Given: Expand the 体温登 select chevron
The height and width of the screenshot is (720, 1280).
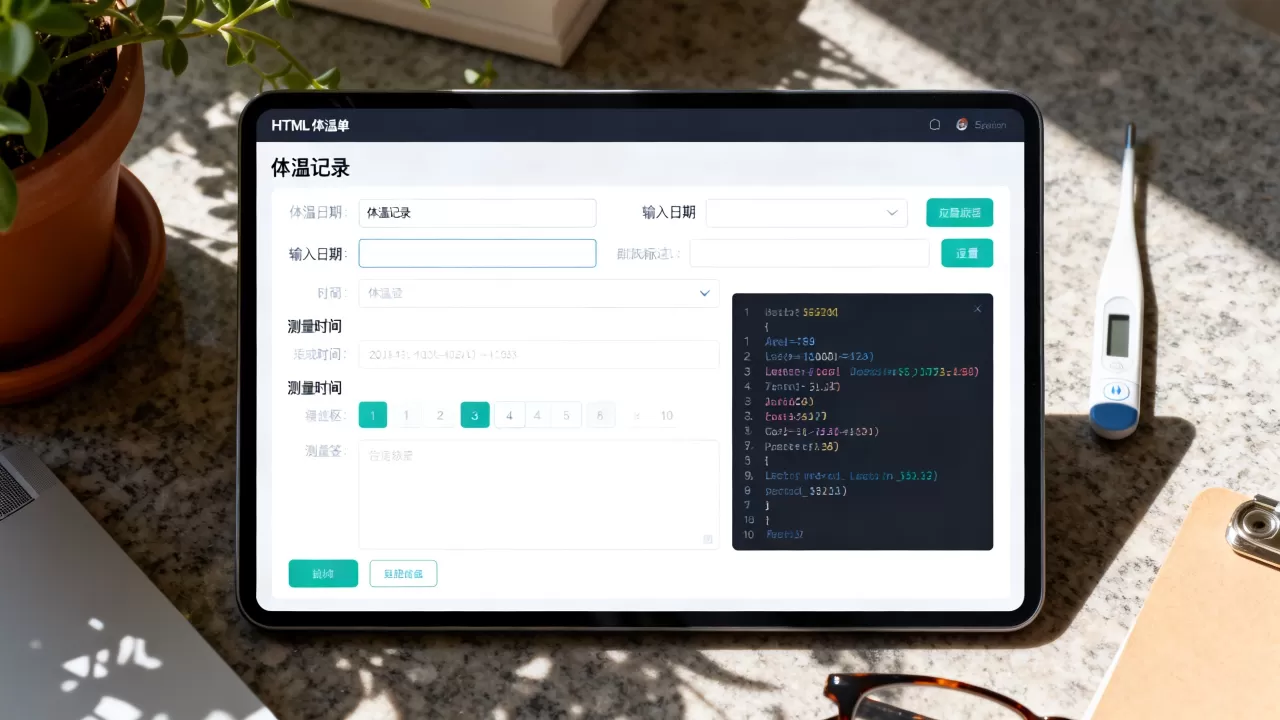Looking at the screenshot, I should pyautogui.click(x=704, y=293).
